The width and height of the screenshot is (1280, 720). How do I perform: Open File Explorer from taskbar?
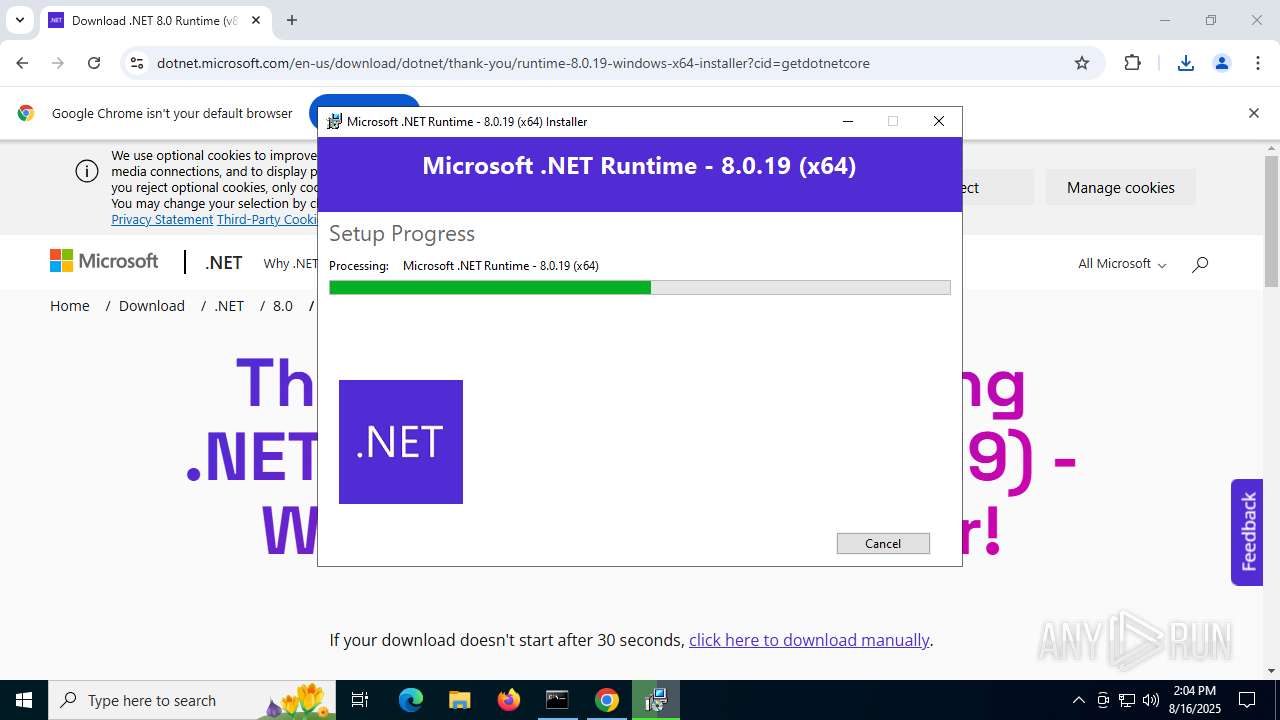[x=459, y=700]
